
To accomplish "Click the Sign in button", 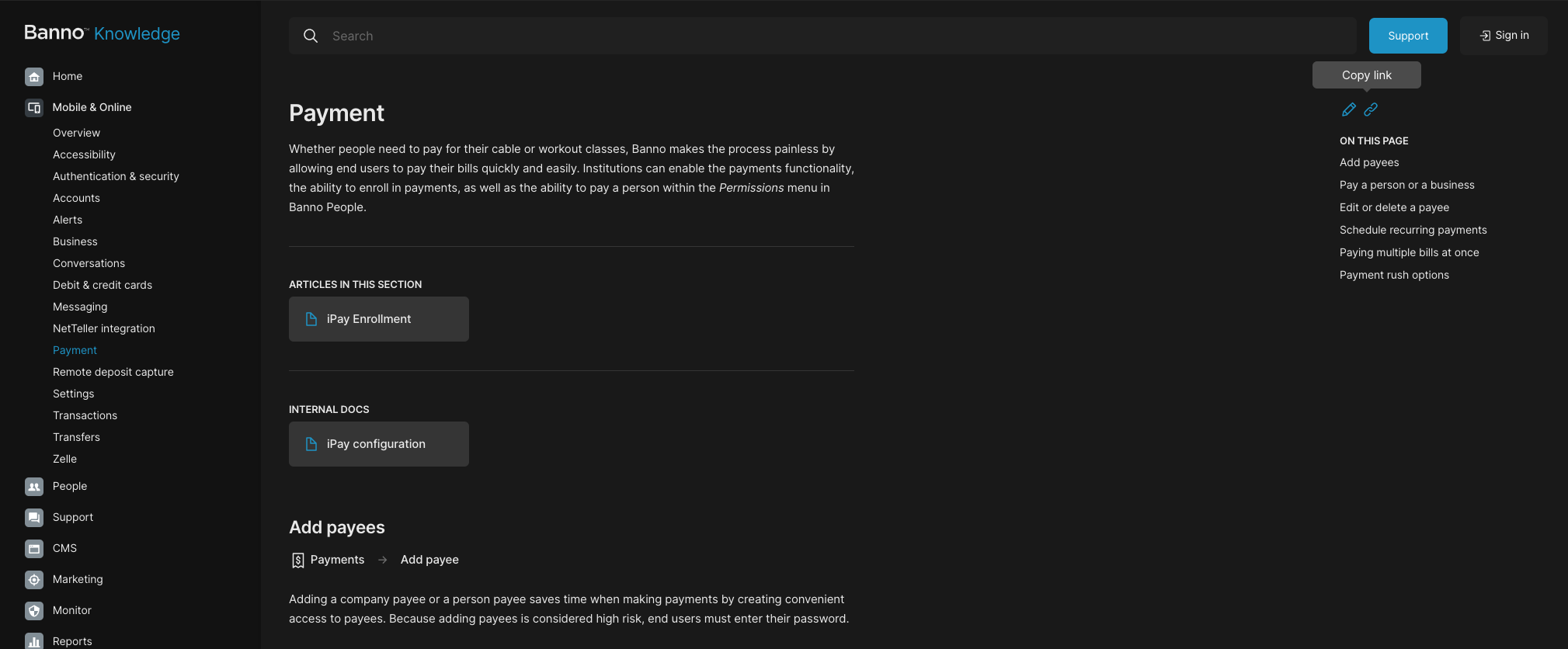I will point(1504,36).
